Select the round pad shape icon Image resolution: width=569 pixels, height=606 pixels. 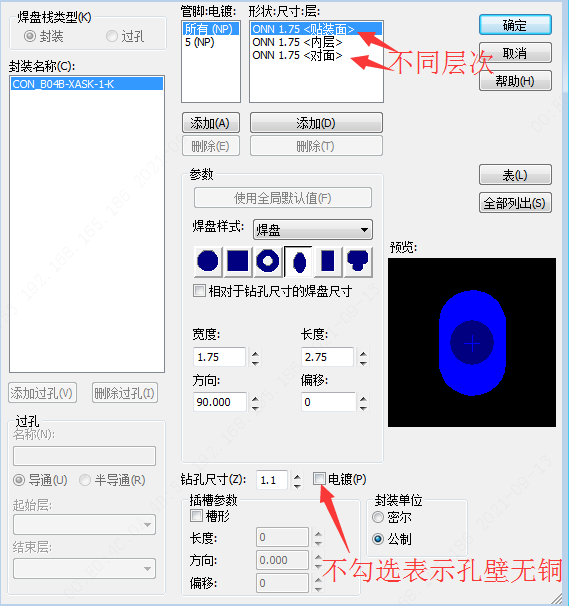[x=208, y=261]
